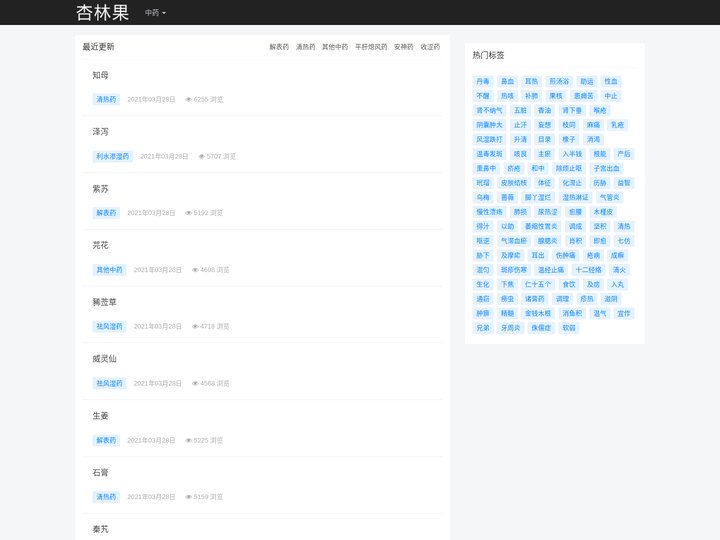Viewport: 720px width, 540px height.
Task: Select the 阴囊肿大 hot tag
Action: tap(489, 125)
